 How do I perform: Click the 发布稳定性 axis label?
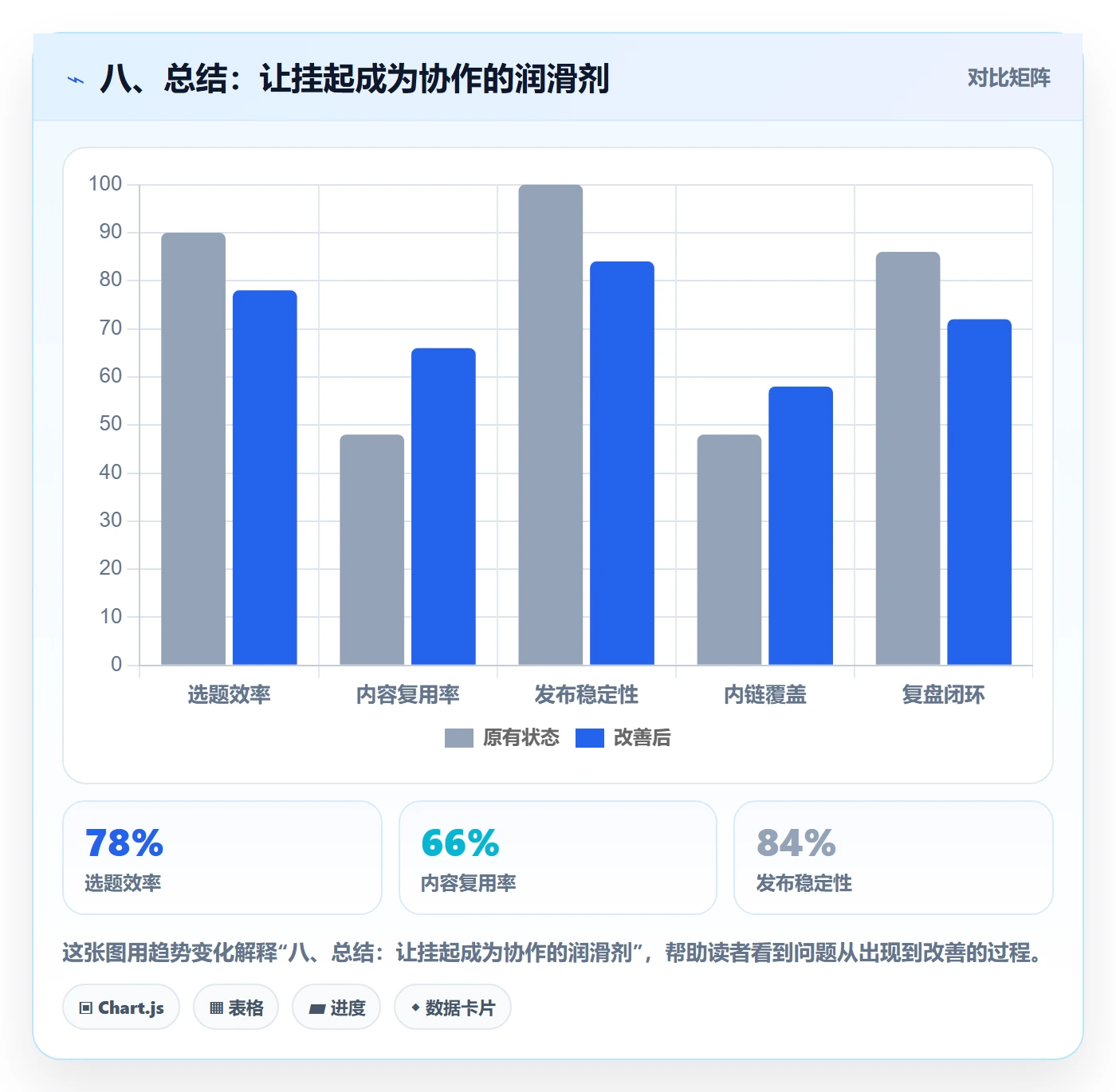click(587, 695)
